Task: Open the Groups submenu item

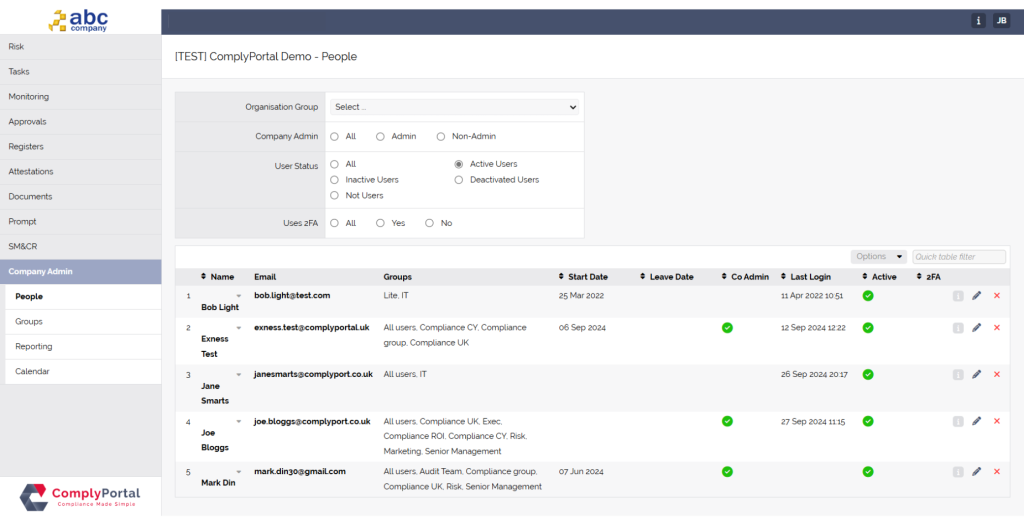Action: pos(29,322)
